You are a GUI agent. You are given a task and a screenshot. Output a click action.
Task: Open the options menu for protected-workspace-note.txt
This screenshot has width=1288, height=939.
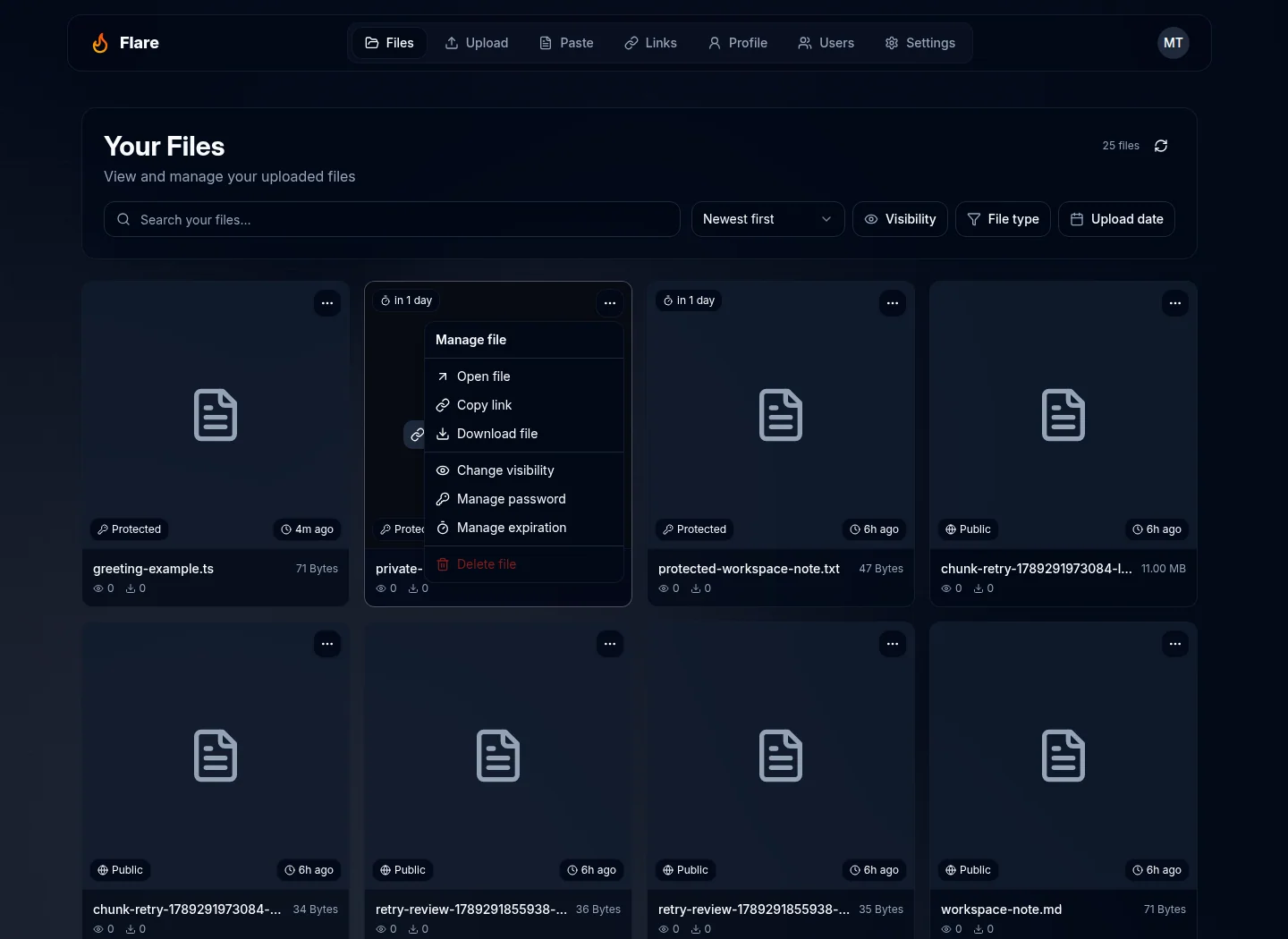pyautogui.click(x=893, y=303)
